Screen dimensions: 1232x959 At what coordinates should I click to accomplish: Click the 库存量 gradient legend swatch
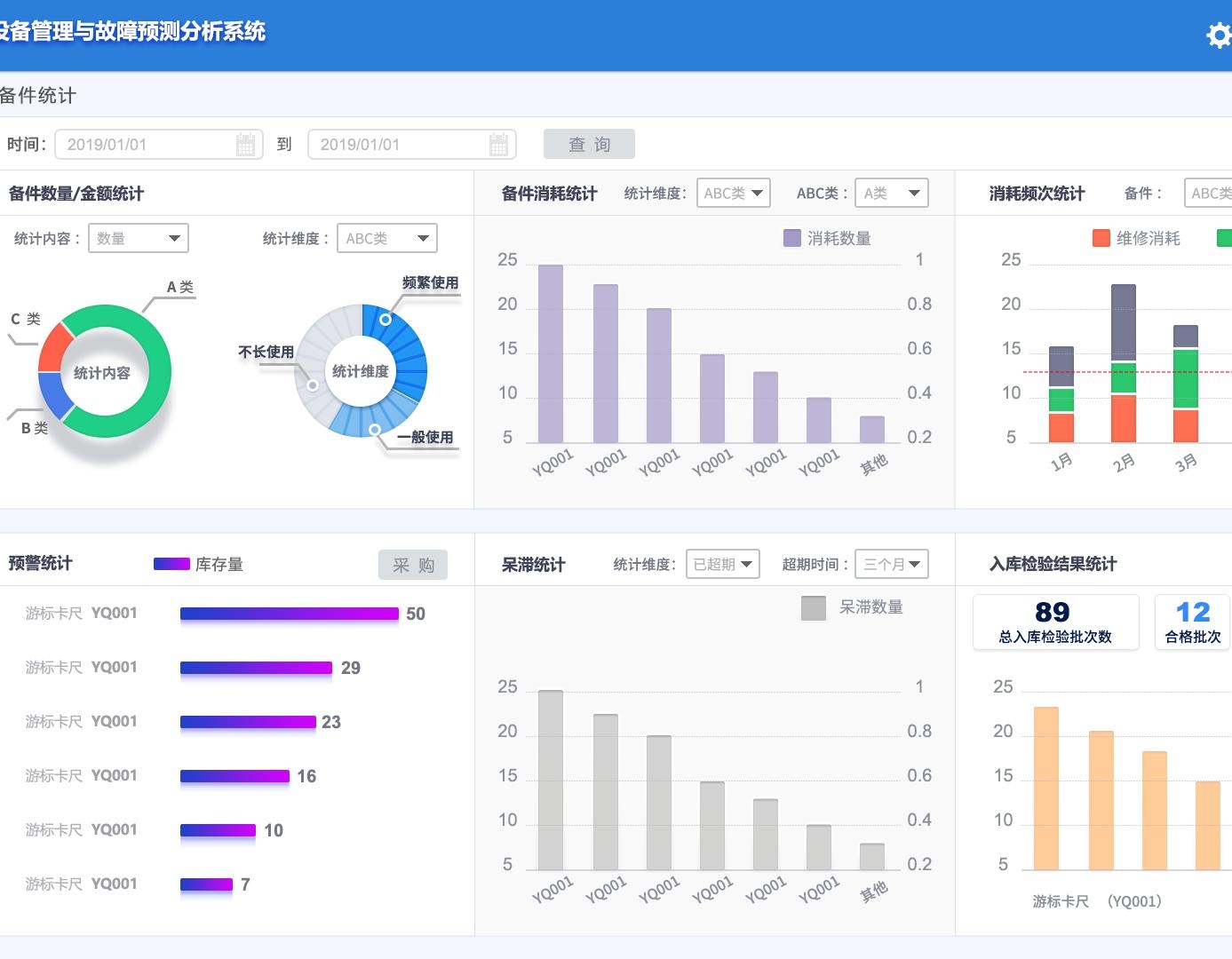point(171,563)
